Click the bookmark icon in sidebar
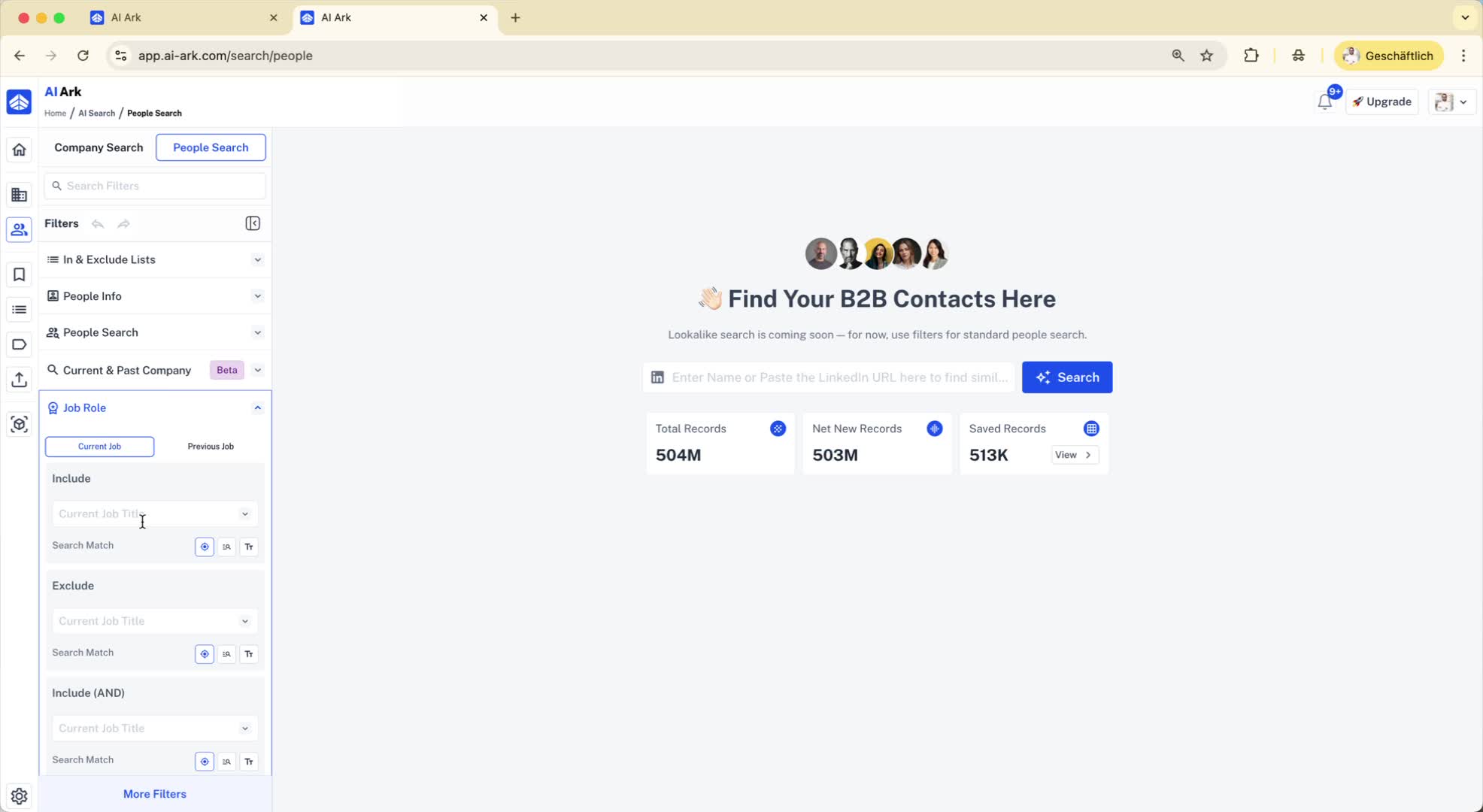The height and width of the screenshot is (812, 1483). tap(20, 274)
